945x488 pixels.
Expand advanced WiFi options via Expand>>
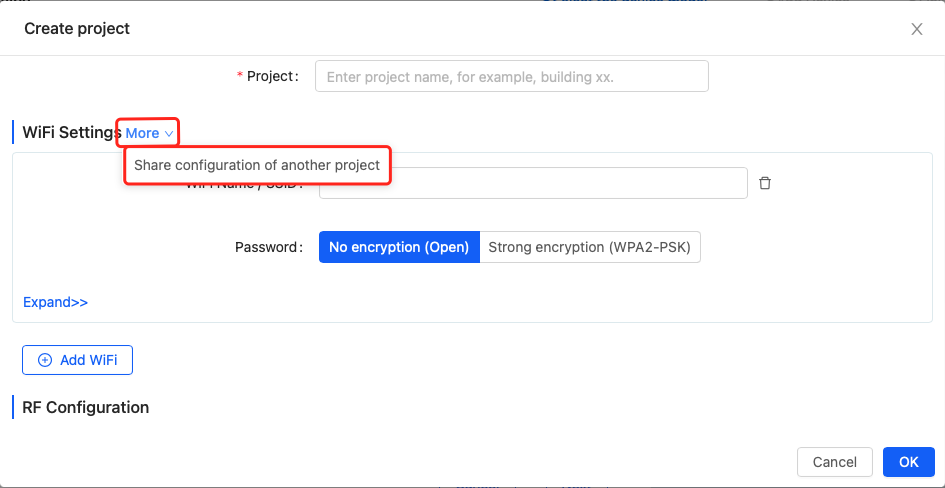tap(55, 302)
